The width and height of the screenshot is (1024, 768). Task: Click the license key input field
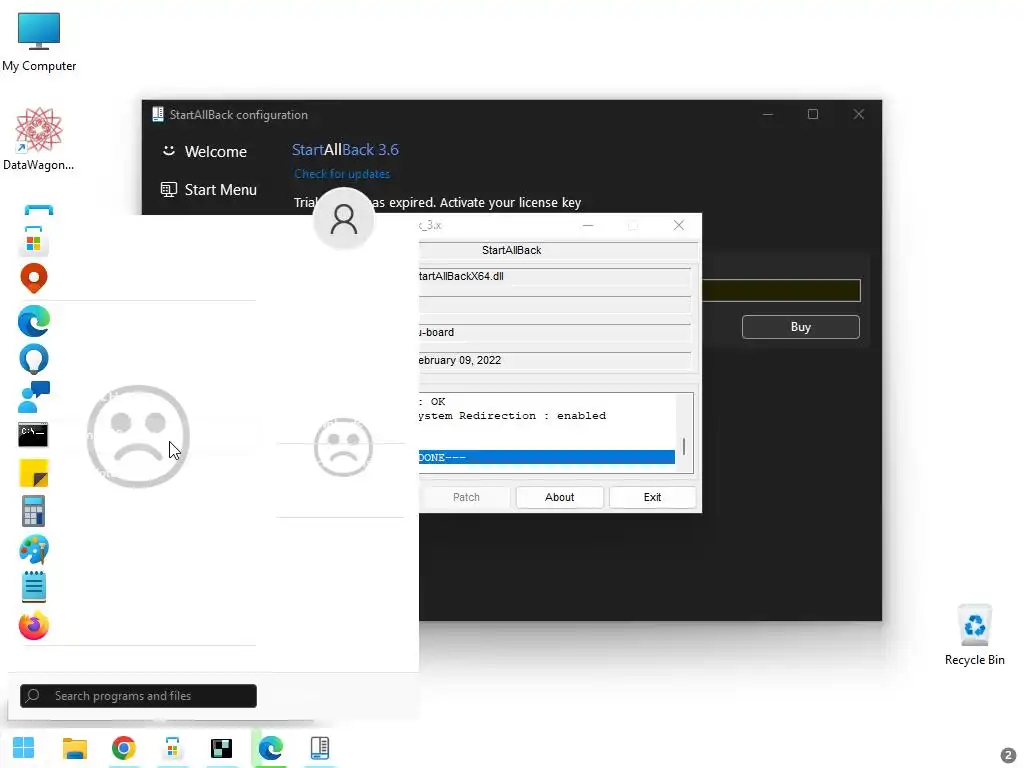(781, 290)
